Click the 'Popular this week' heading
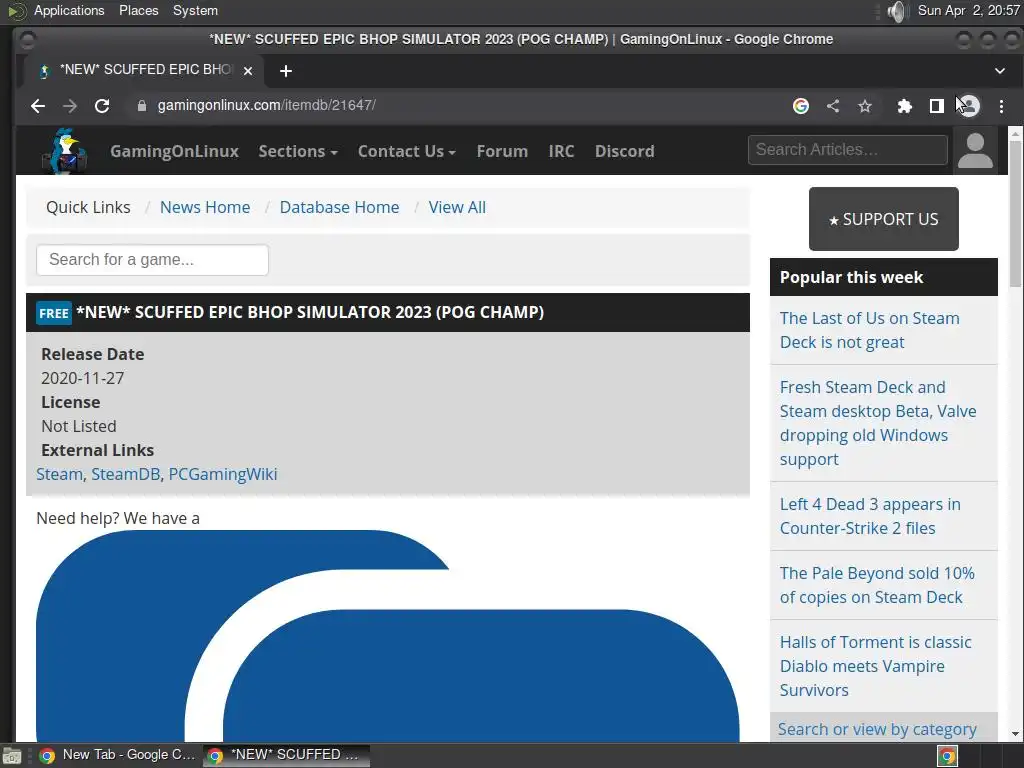 [x=852, y=277]
